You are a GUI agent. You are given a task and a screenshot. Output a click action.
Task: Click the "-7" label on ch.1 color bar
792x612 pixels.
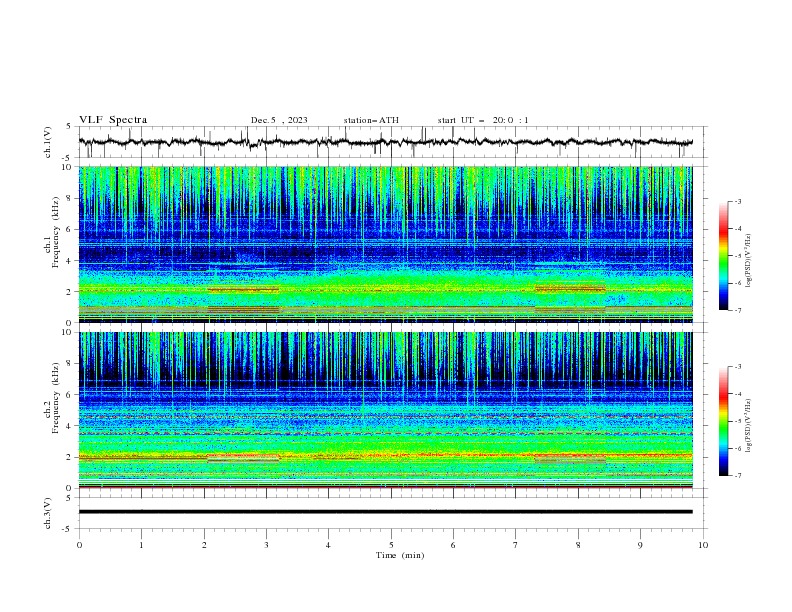[738, 310]
